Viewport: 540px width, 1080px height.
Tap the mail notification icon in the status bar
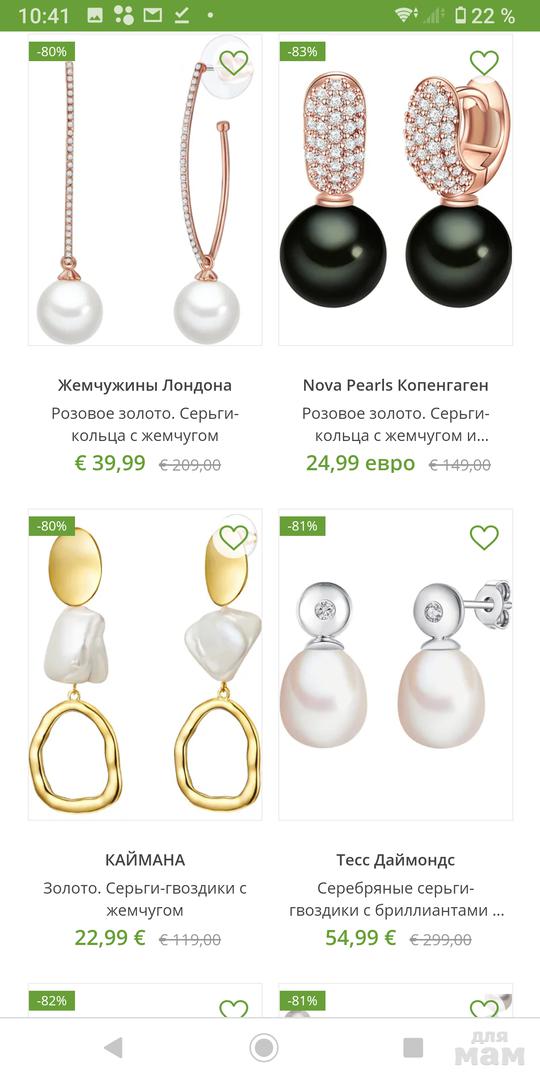153,15
